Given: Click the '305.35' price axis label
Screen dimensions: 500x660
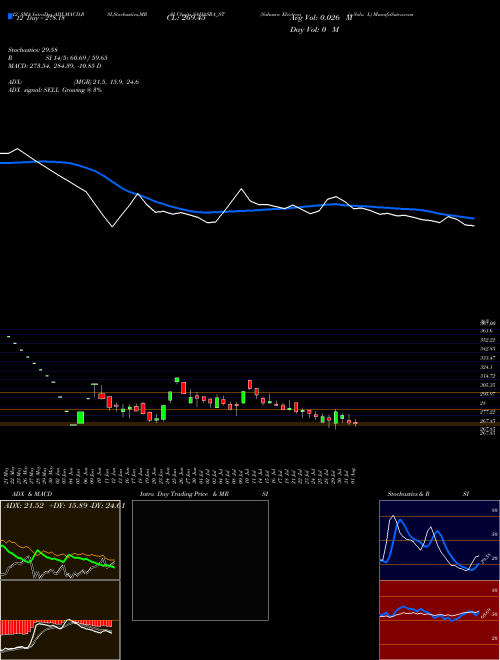Looking at the screenshot, I should pyautogui.click(x=487, y=385).
